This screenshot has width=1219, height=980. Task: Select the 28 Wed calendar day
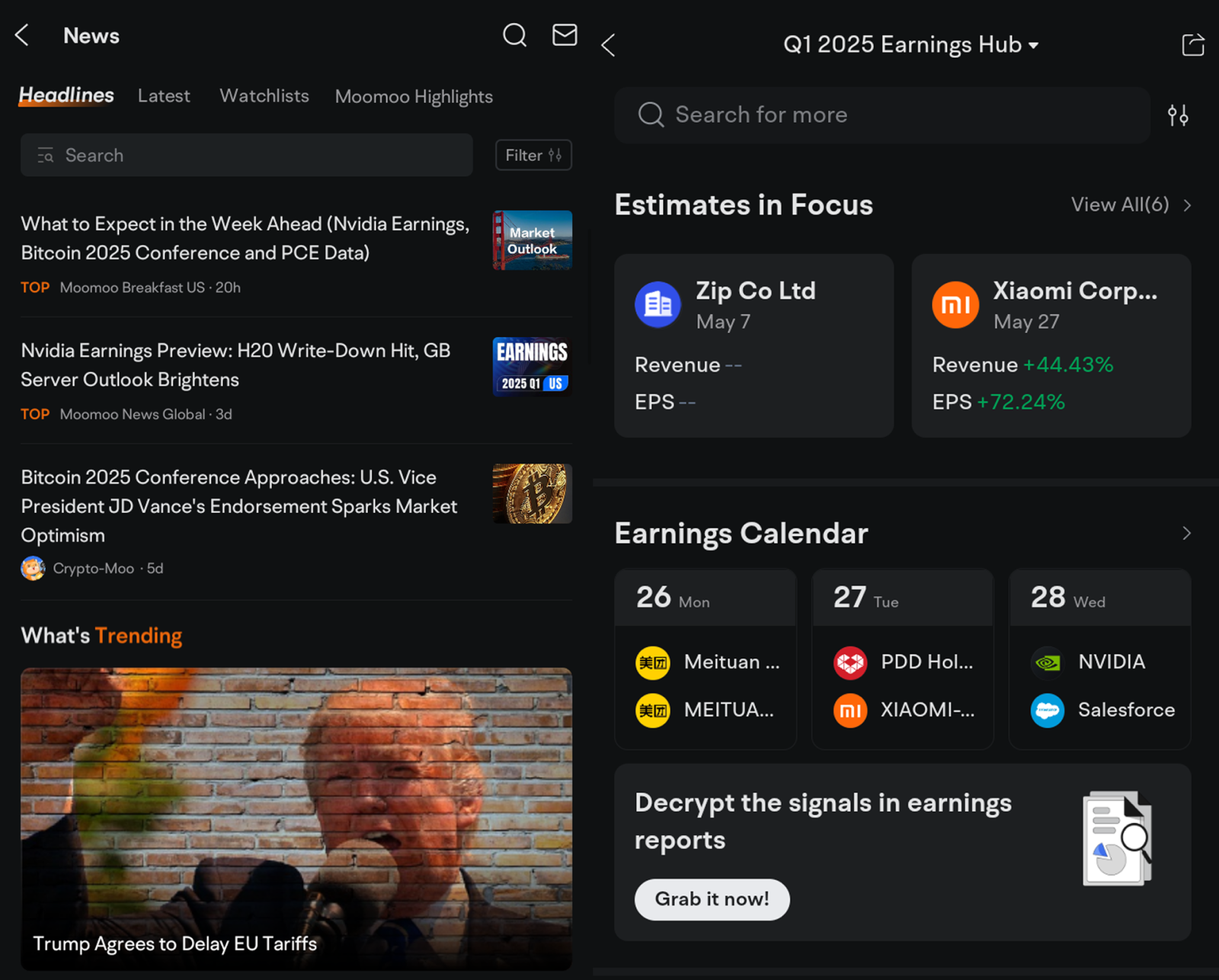click(x=1100, y=598)
